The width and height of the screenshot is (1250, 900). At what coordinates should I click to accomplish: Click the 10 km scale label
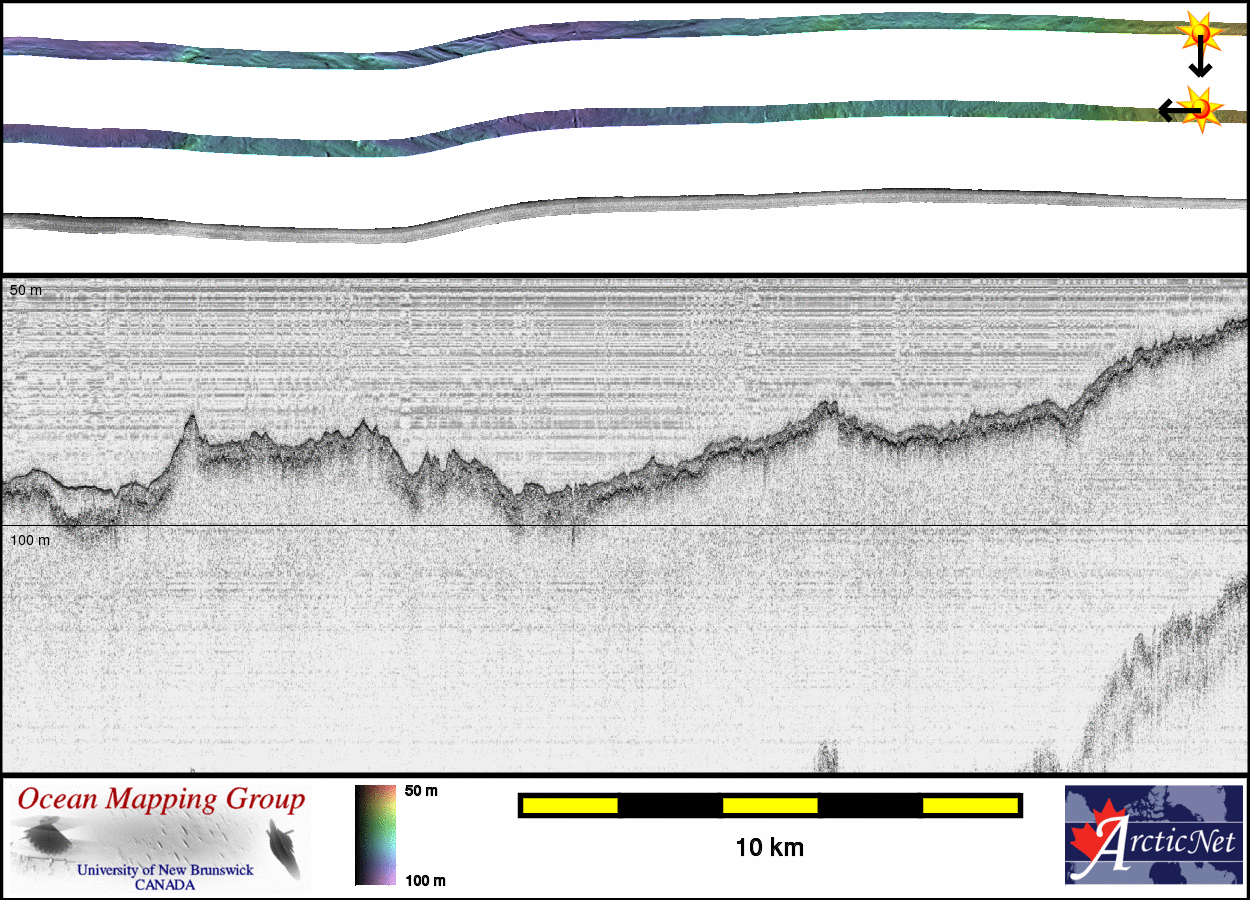[x=769, y=848]
